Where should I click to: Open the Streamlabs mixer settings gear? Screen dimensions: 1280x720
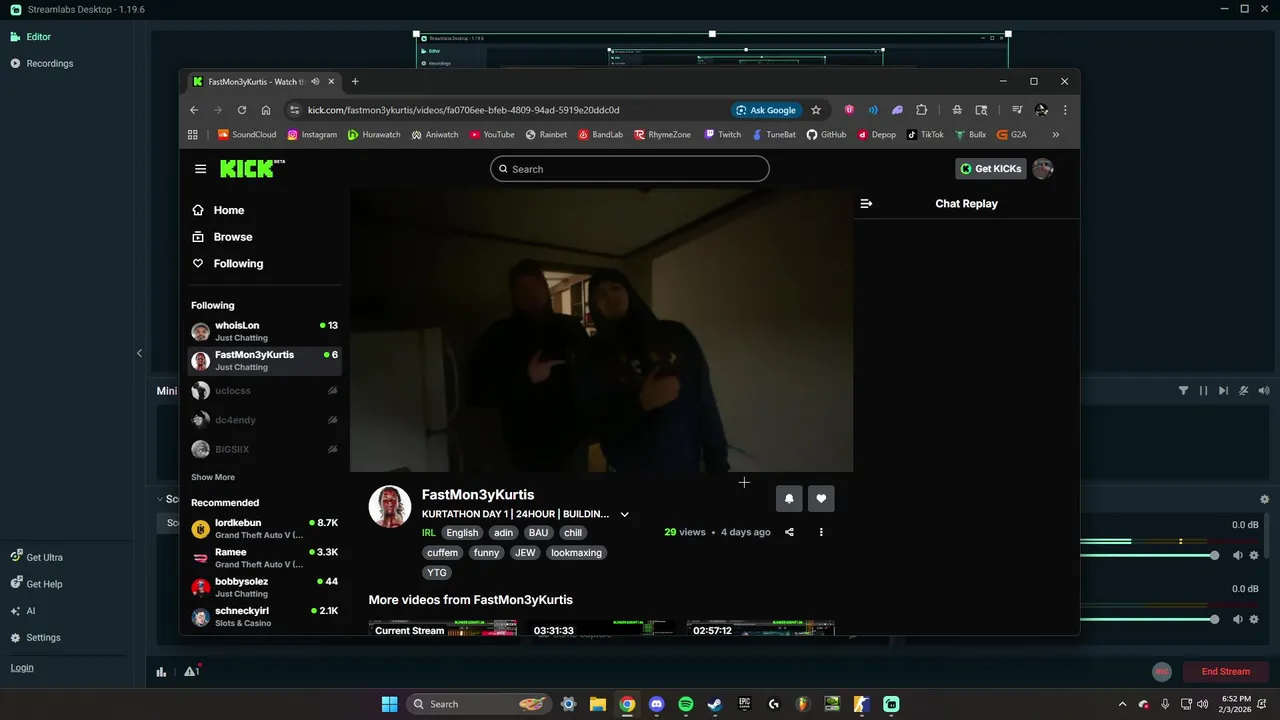coord(1264,499)
